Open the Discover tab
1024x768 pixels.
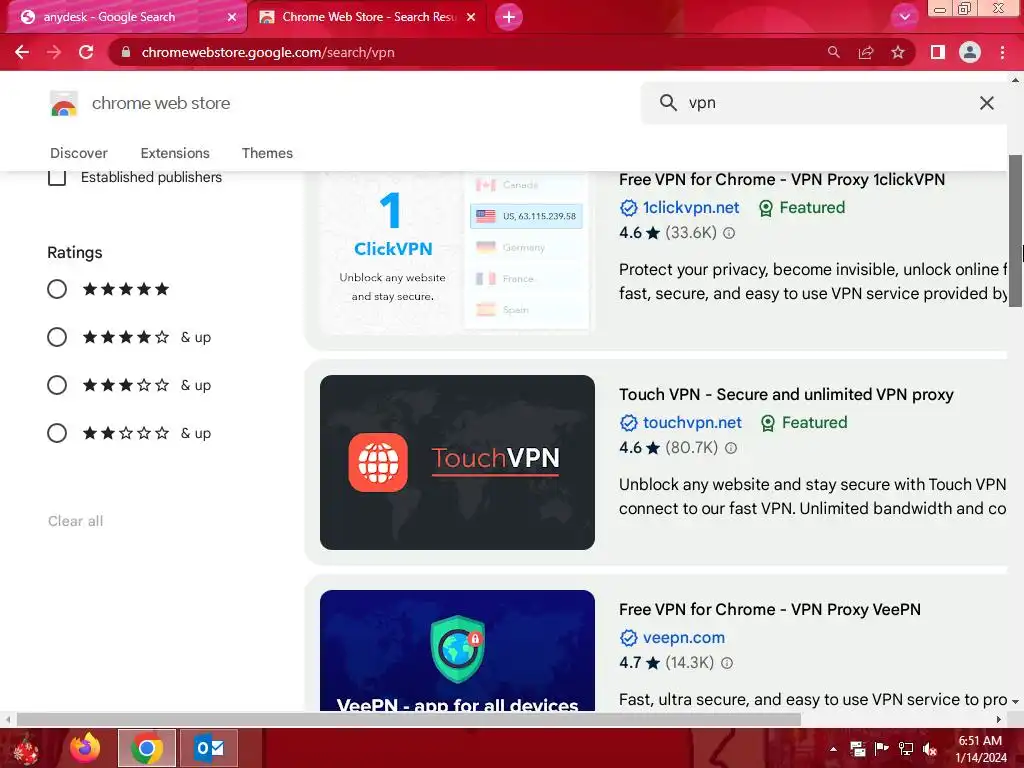[79, 153]
